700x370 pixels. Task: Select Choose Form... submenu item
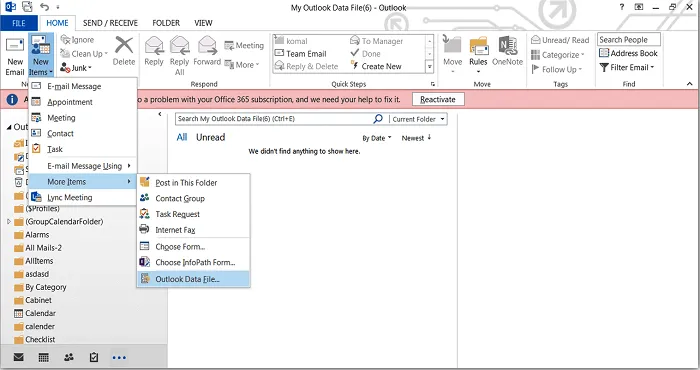point(193,247)
